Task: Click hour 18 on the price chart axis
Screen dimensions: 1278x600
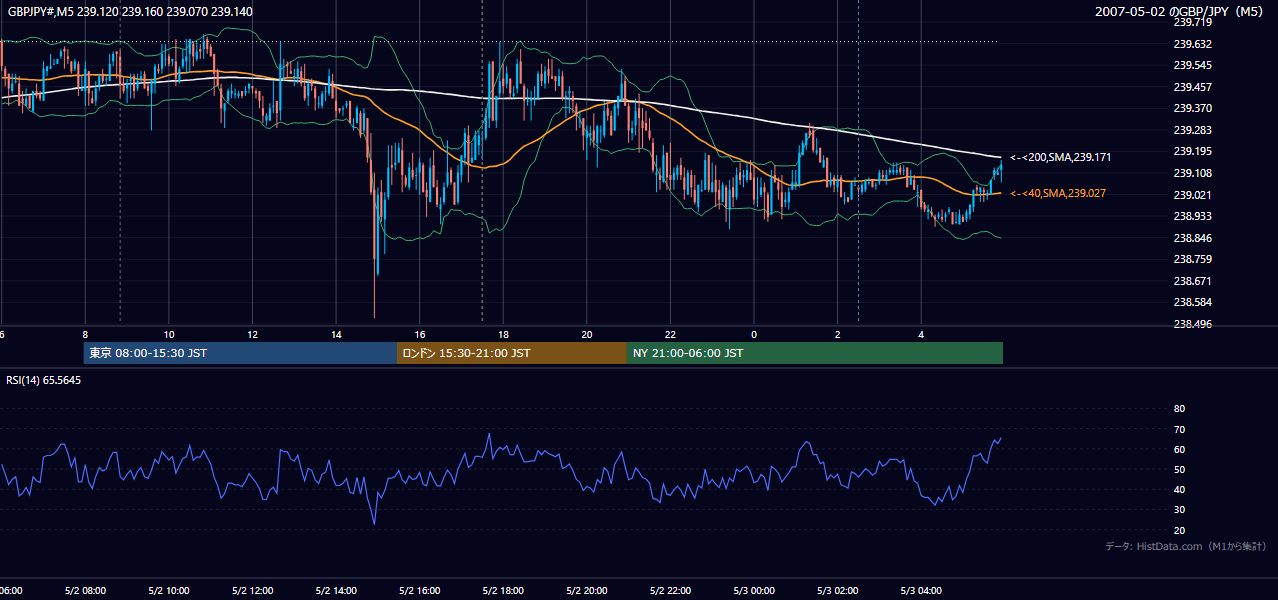Action: (503, 335)
